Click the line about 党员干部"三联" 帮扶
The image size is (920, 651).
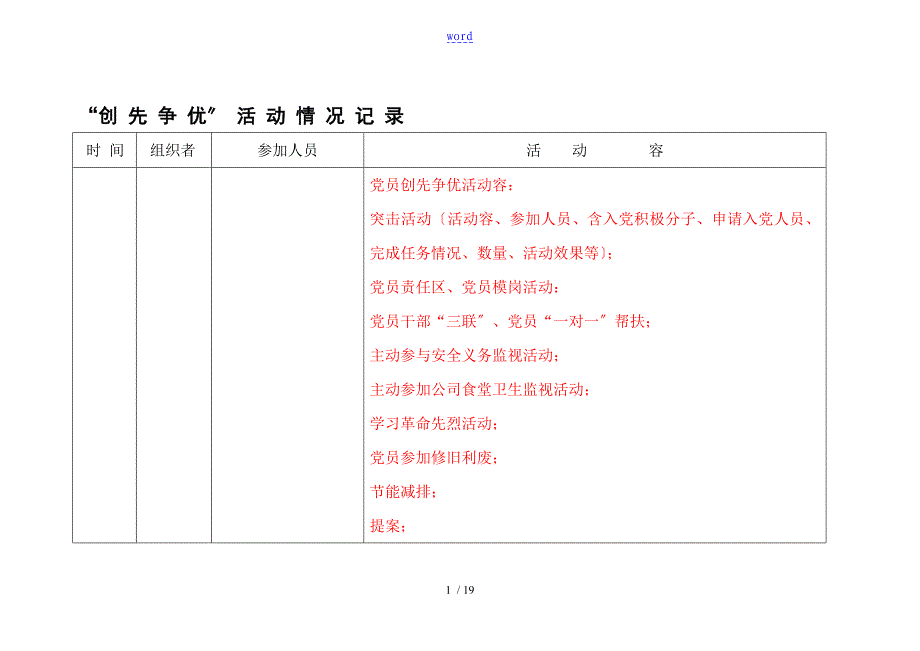510,322
